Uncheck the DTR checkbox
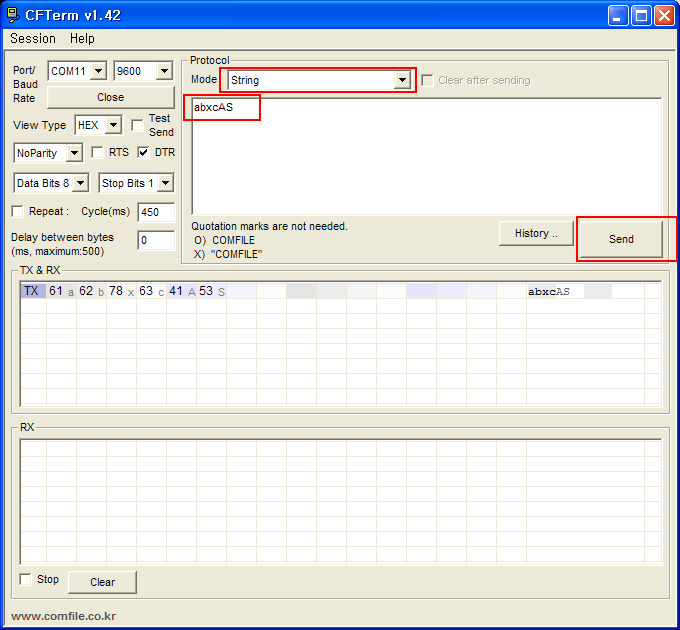Screen dimensions: 680x630 click(x=144, y=153)
